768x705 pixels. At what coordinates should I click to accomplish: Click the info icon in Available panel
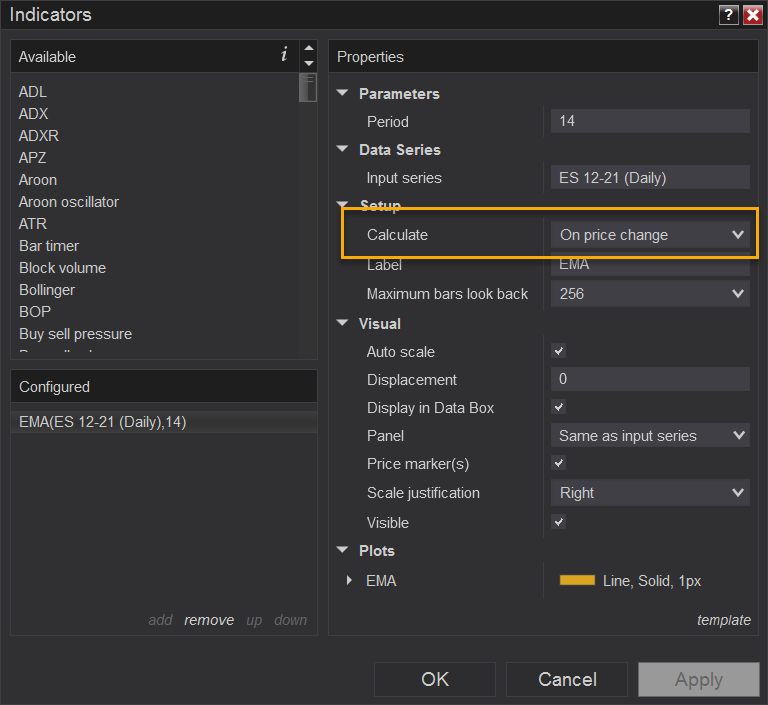pyautogui.click(x=284, y=56)
